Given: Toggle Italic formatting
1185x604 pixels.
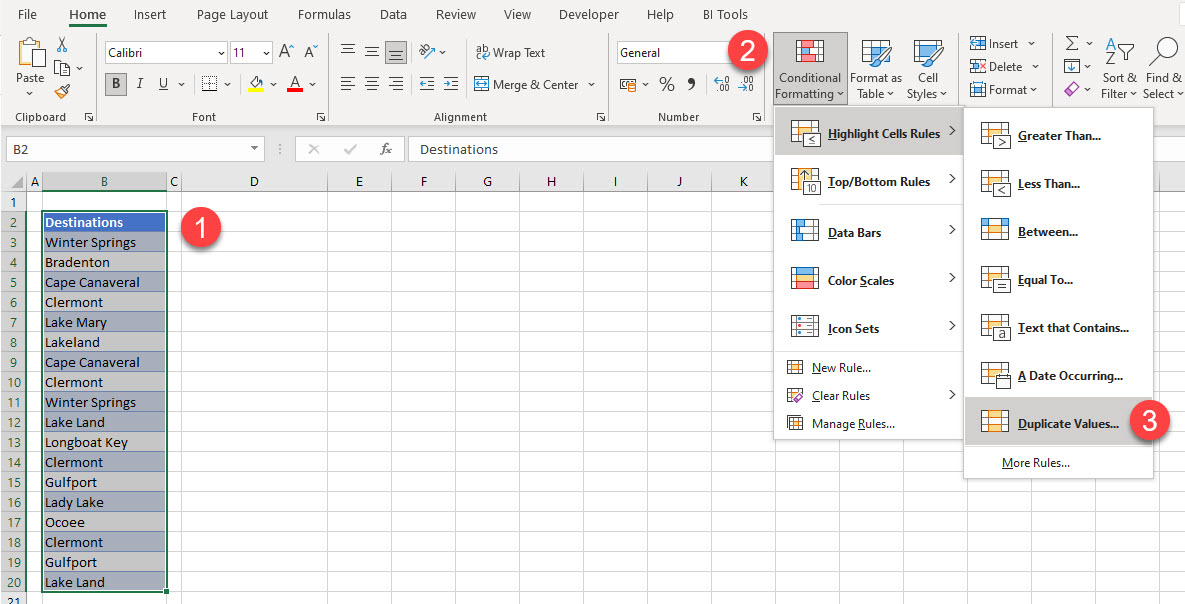Looking at the screenshot, I should pos(140,84).
